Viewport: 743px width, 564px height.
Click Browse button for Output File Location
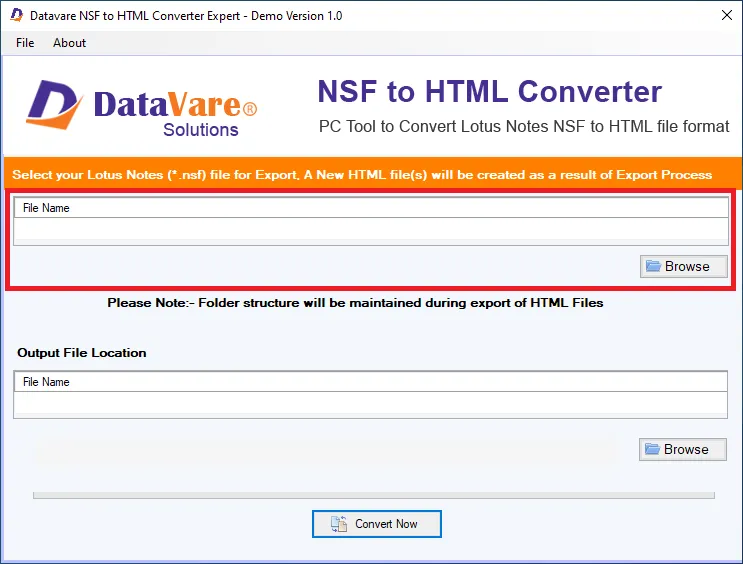coord(682,449)
